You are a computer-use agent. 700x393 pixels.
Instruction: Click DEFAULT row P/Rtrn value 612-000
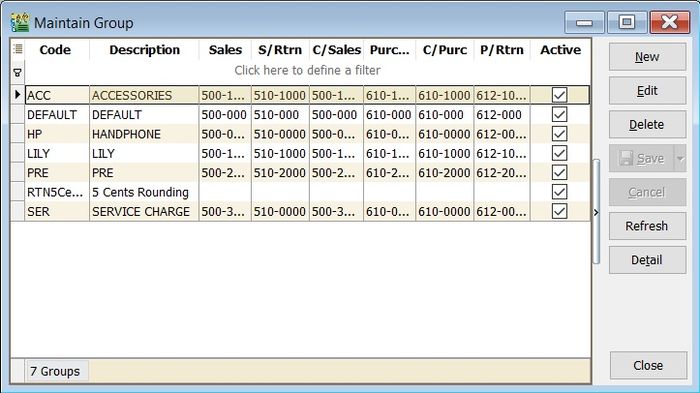coord(502,115)
